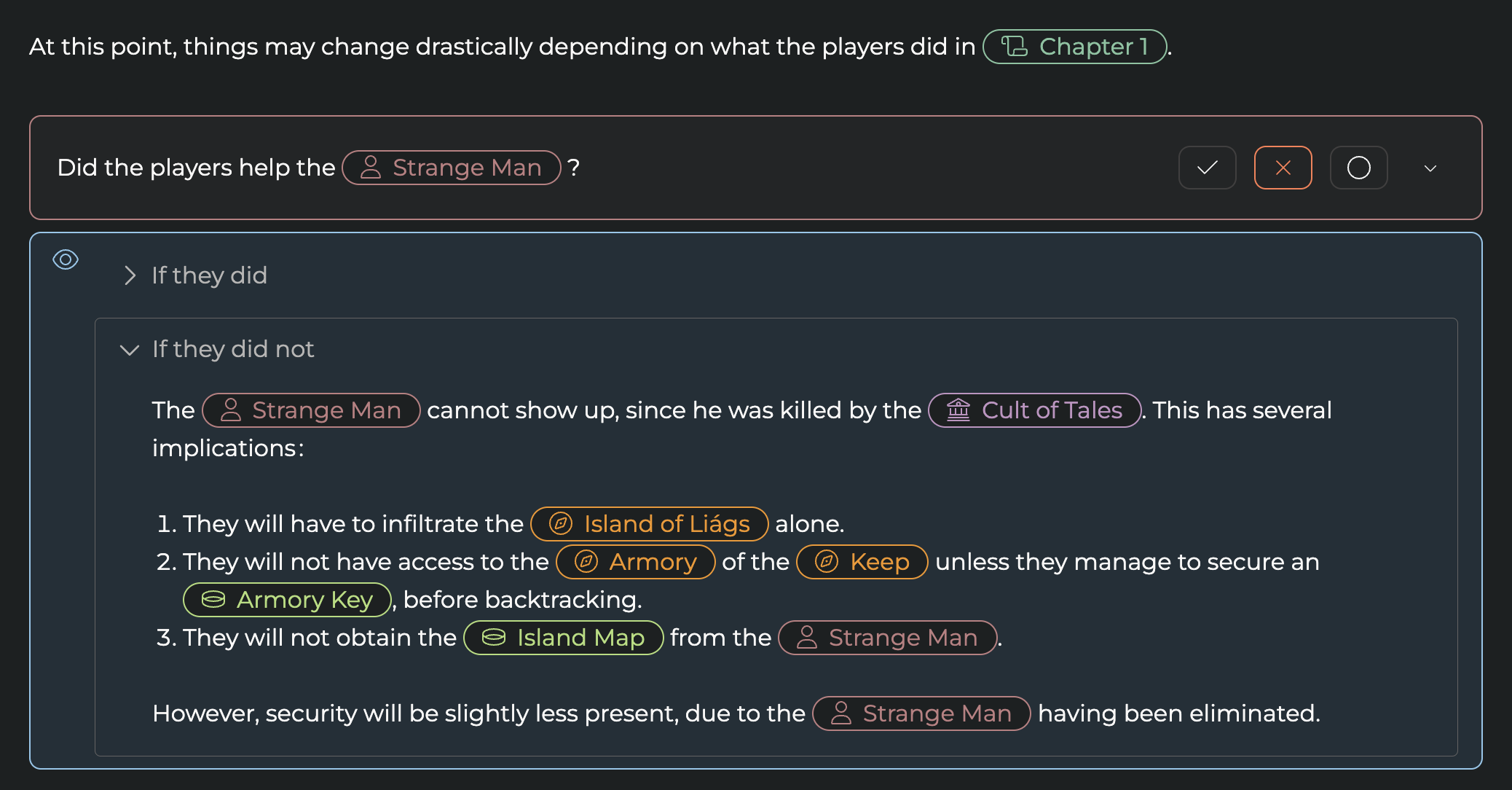The image size is (1512, 790).
Task: Mark the question as yes with checkmark
Action: coord(1207,168)
